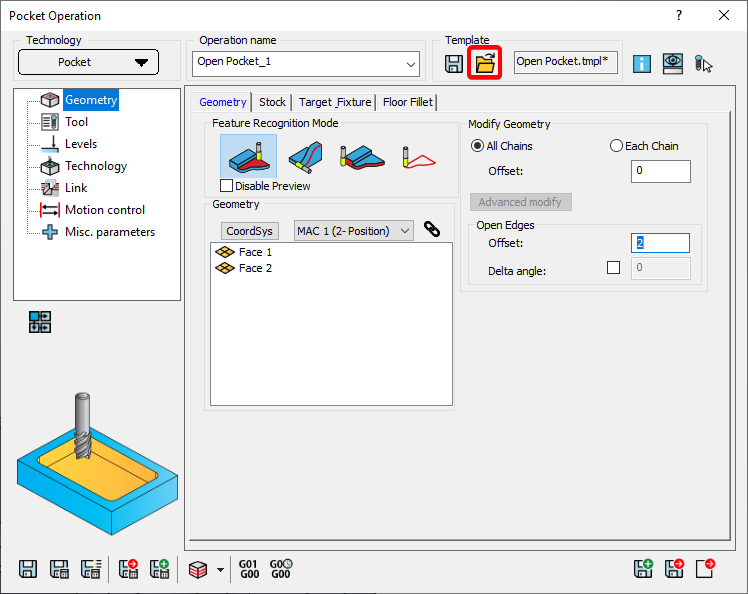Tick the Delta angle checkbox

[x=613, y=268]
